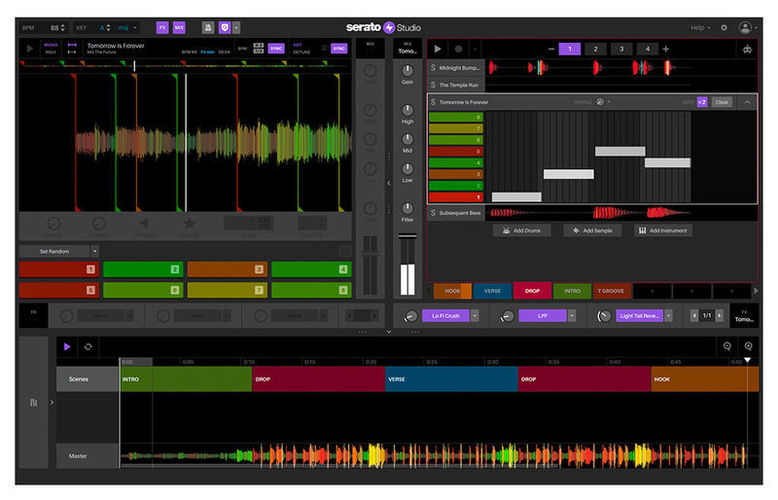Go to previous FX page arrow beside 1/1

coord(694,316)
